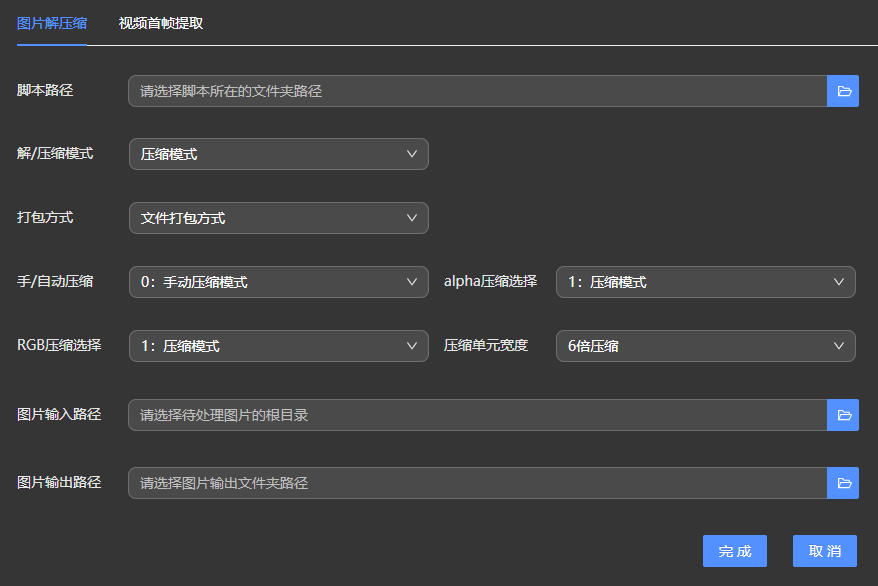Open the 视频首帧提取 tab

(x=161, y=23)
